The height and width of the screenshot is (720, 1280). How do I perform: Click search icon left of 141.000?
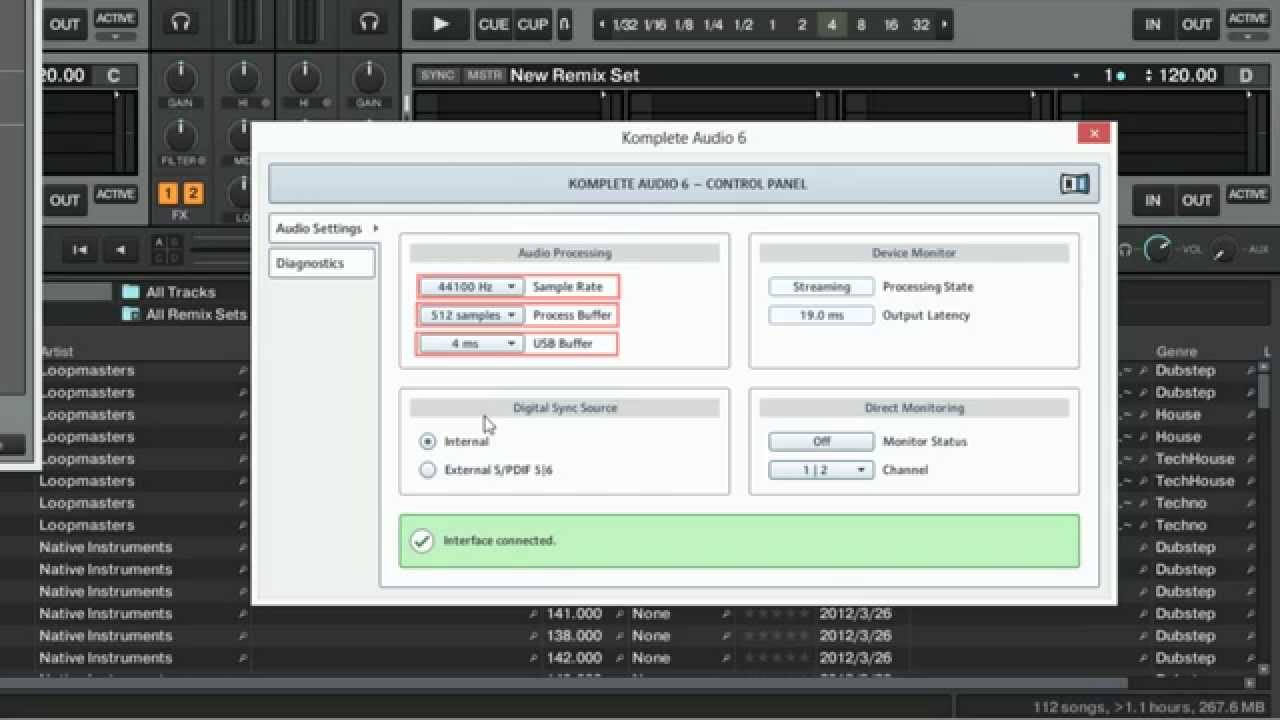(534, 614)
